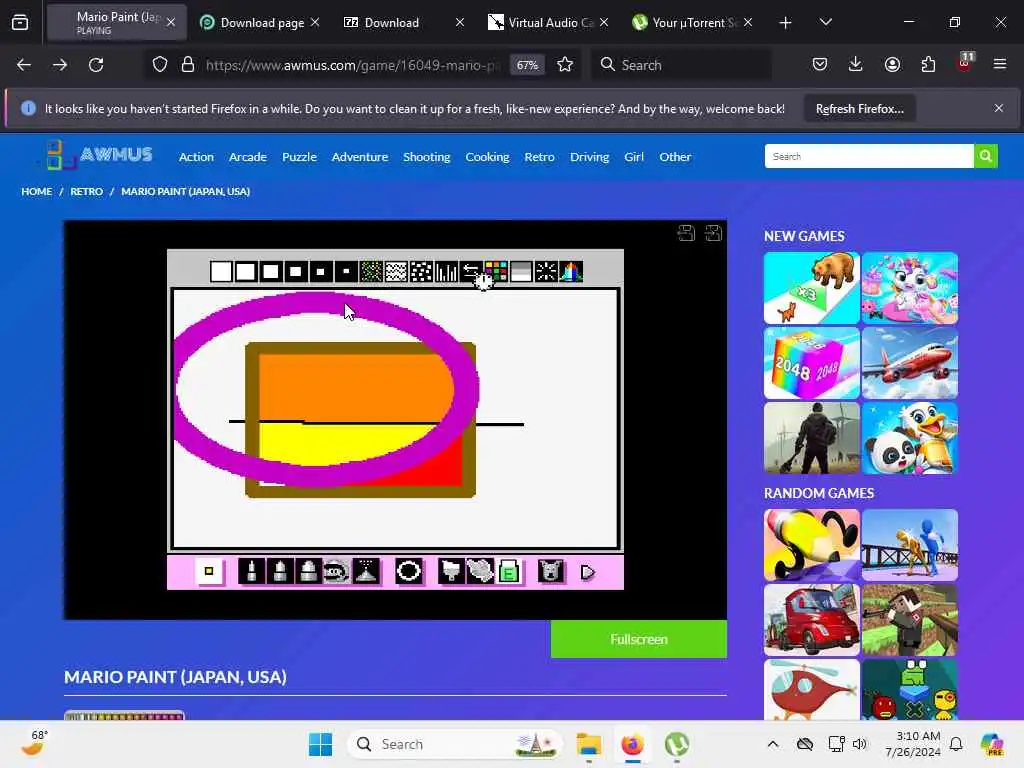The height and width of the screenshot is (768, 1024).
Task: Open the Cooking category
Action: [487, 157]
